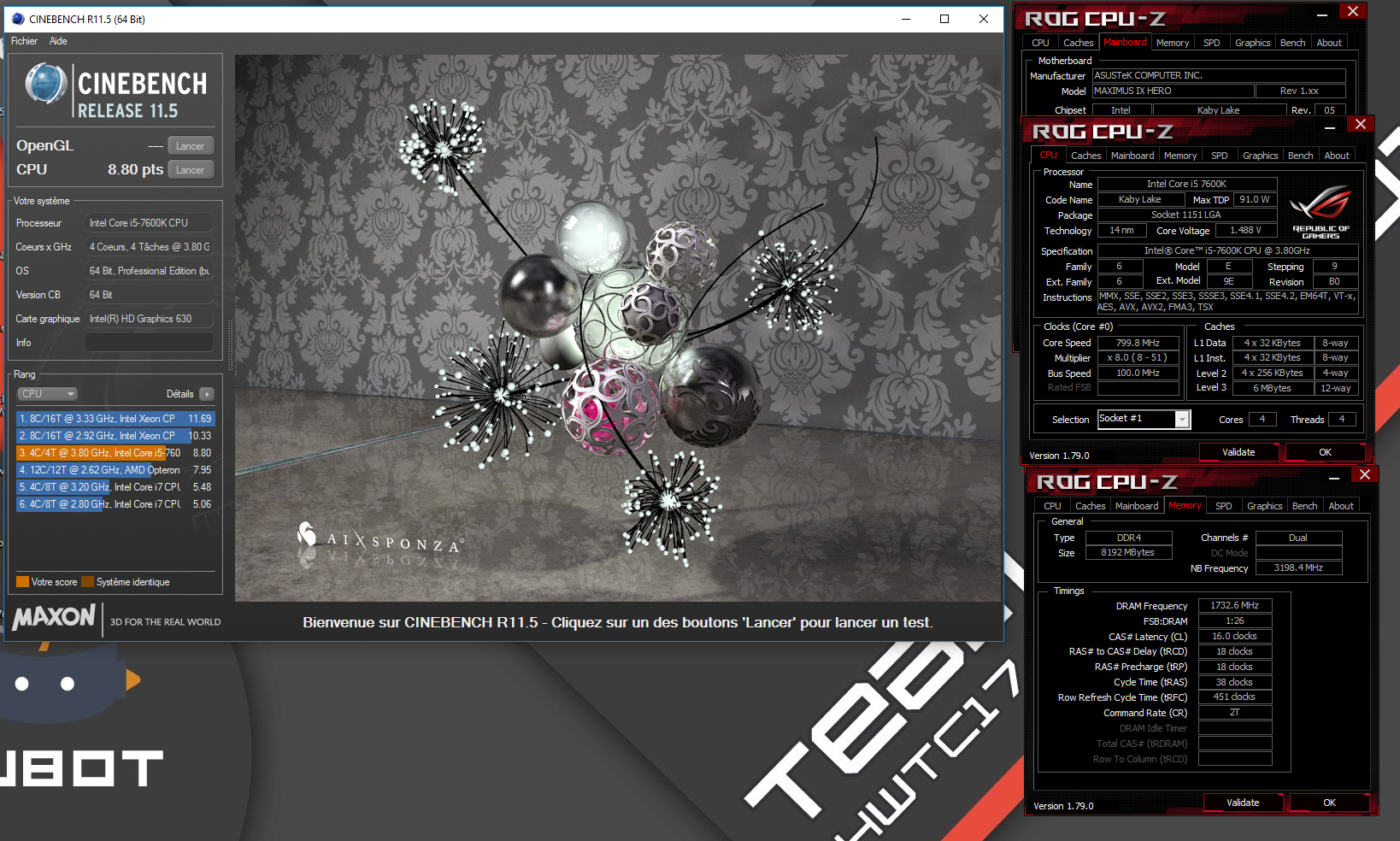Screen dimensions: 1400x841
Task: Switch to Mainboard tab in CPU window
Action: coord(1132,156)
